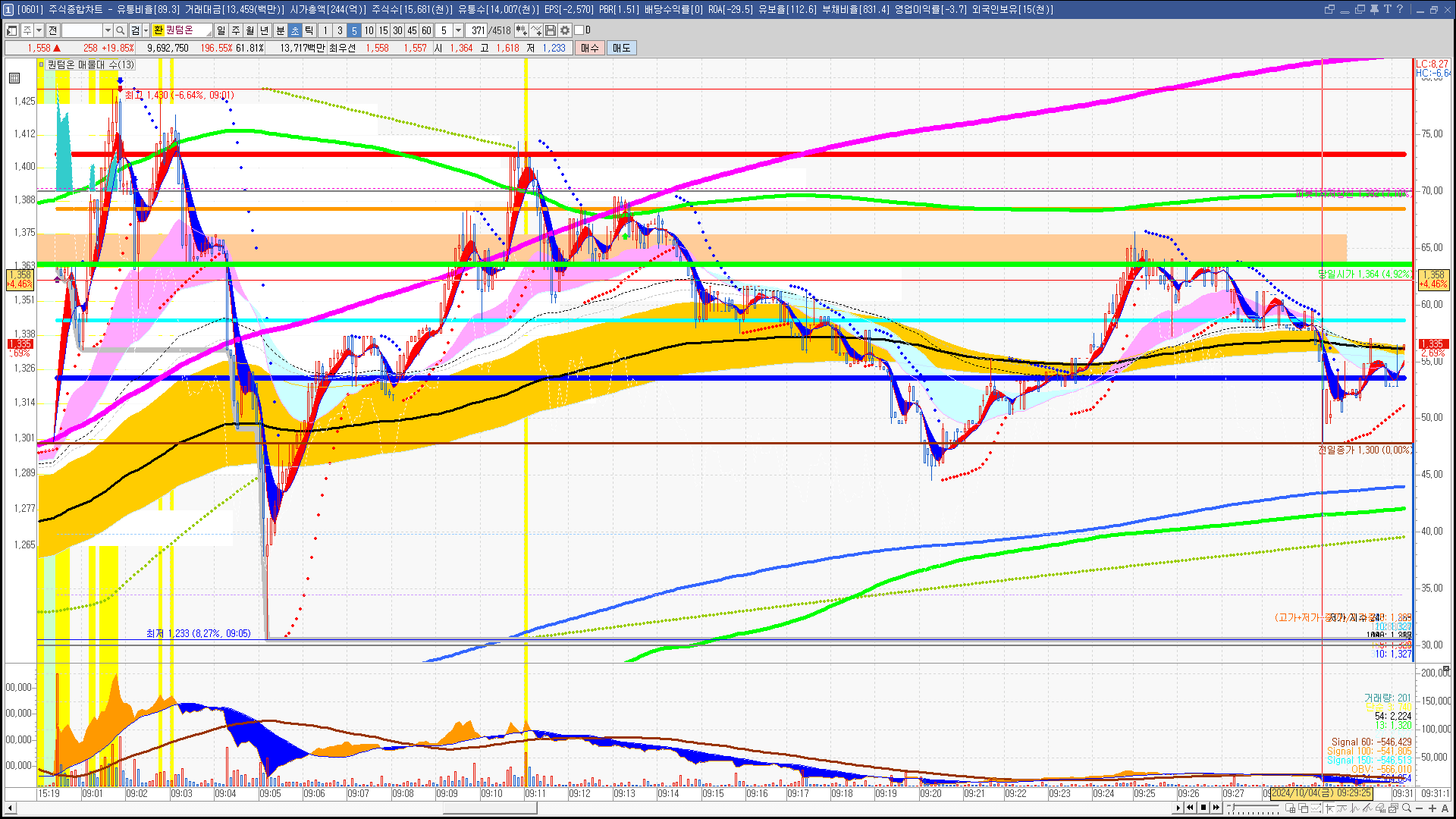Select the 15 interval tab
This screenshot has width=1456, height=819.
tap(383, 30)
